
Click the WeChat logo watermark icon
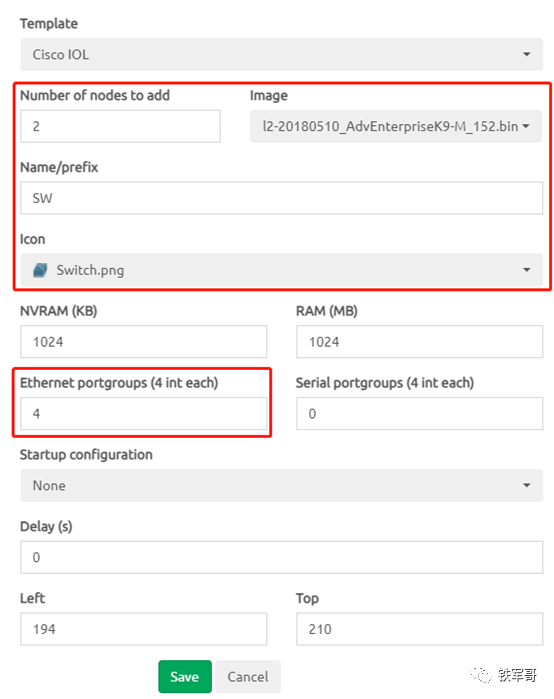(481, 675)
